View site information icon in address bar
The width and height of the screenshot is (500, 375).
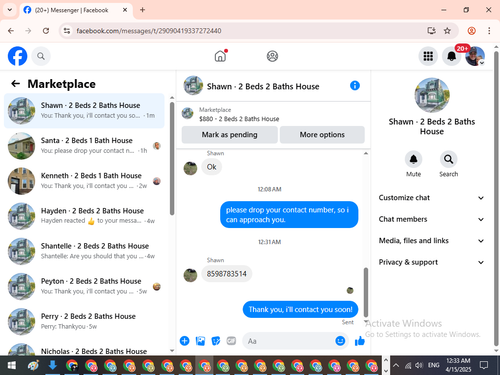click(67, 31)
